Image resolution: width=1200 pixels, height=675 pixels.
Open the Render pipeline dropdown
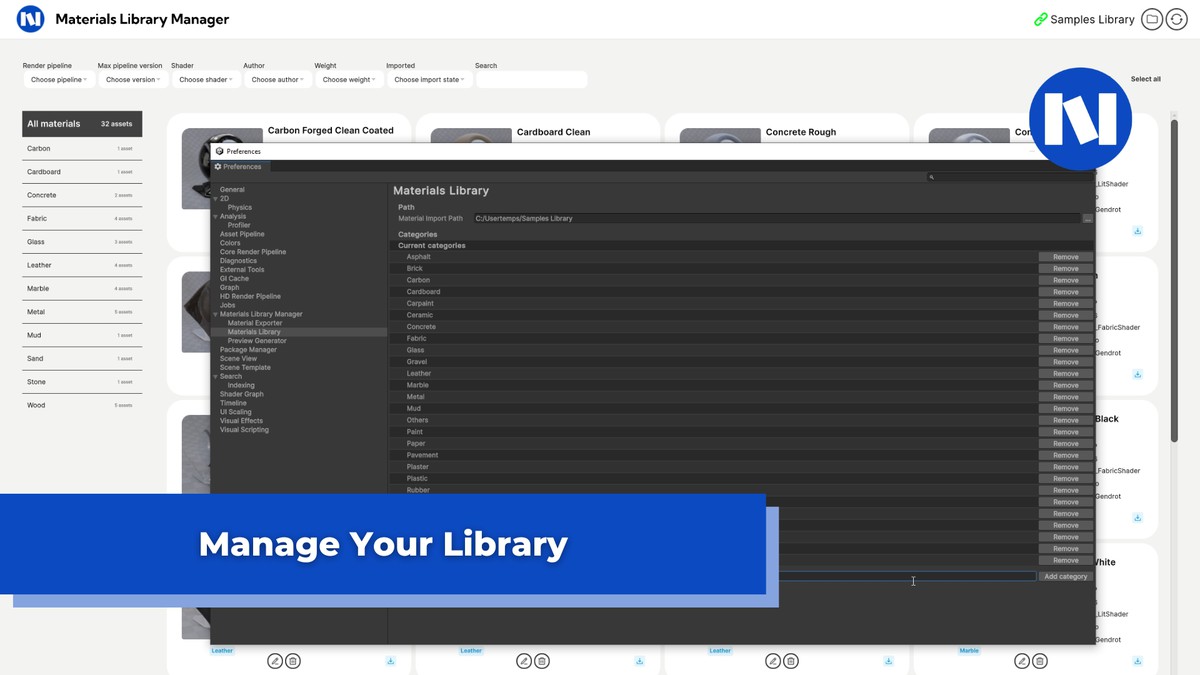click(x=58, y=79)
